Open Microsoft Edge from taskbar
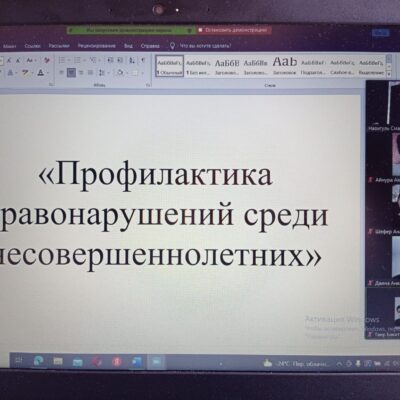Screen dimensions: 400x400 tap(38, 361)
